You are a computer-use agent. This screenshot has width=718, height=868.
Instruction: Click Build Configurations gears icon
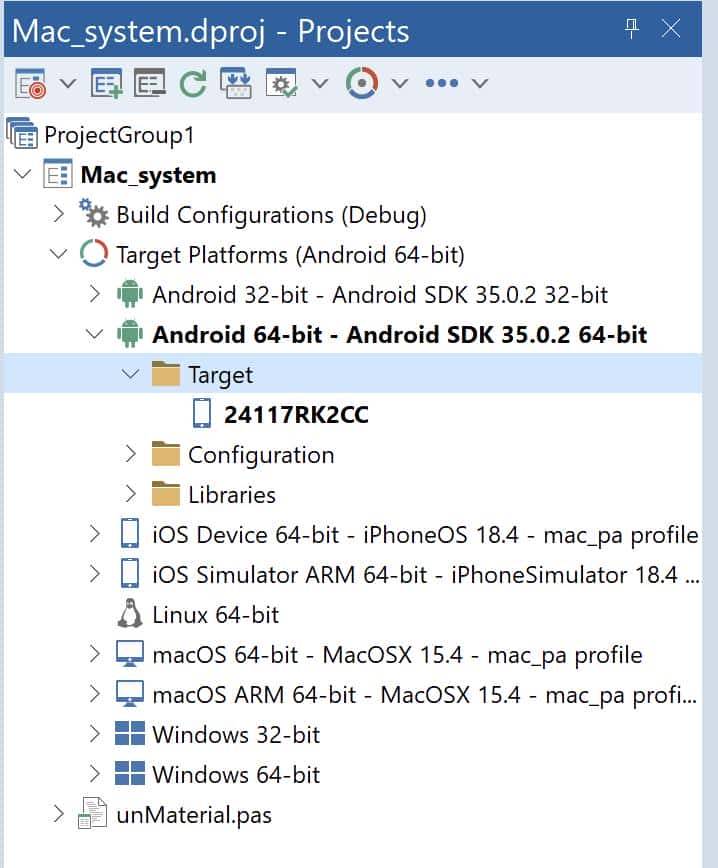tap(94, 213)
